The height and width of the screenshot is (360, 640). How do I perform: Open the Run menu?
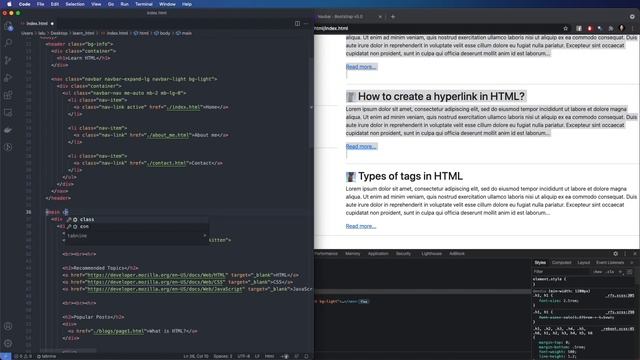tap(124, 4)
